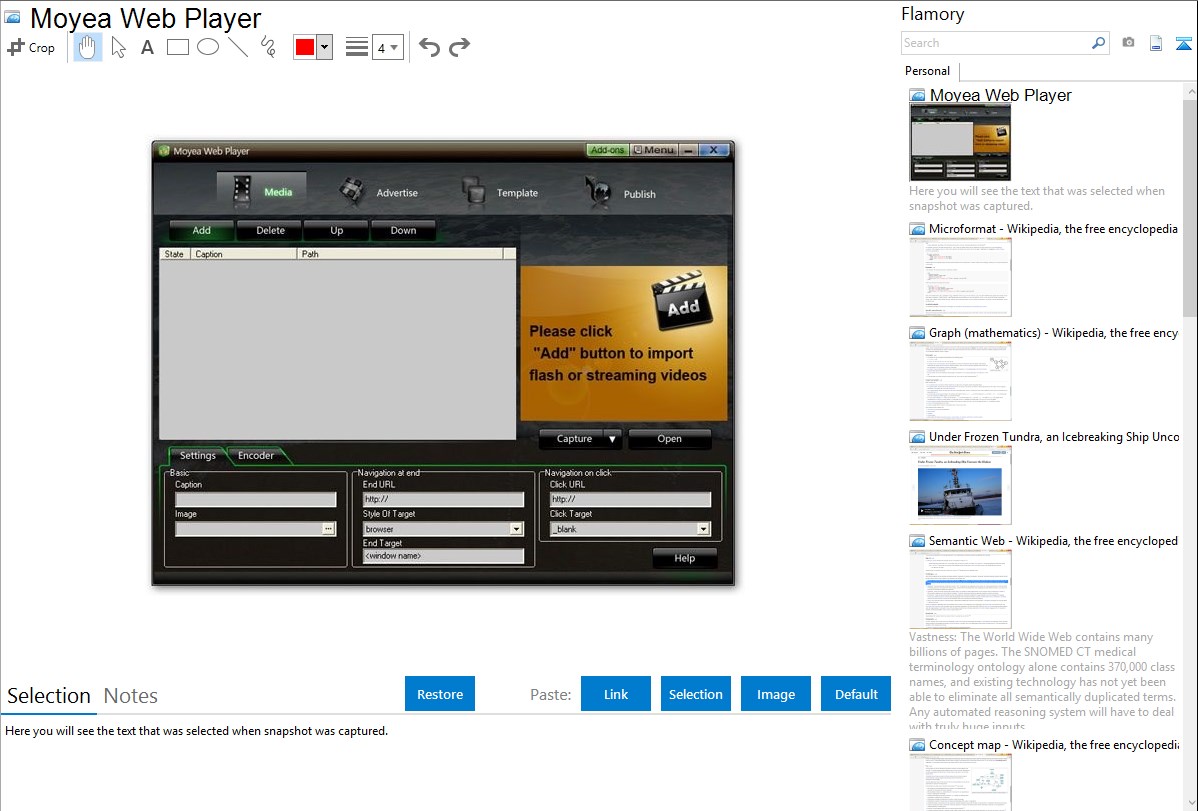Switch to the Notes tab
The height and width of the screenshot is (811, 1198).
(130, 696)
